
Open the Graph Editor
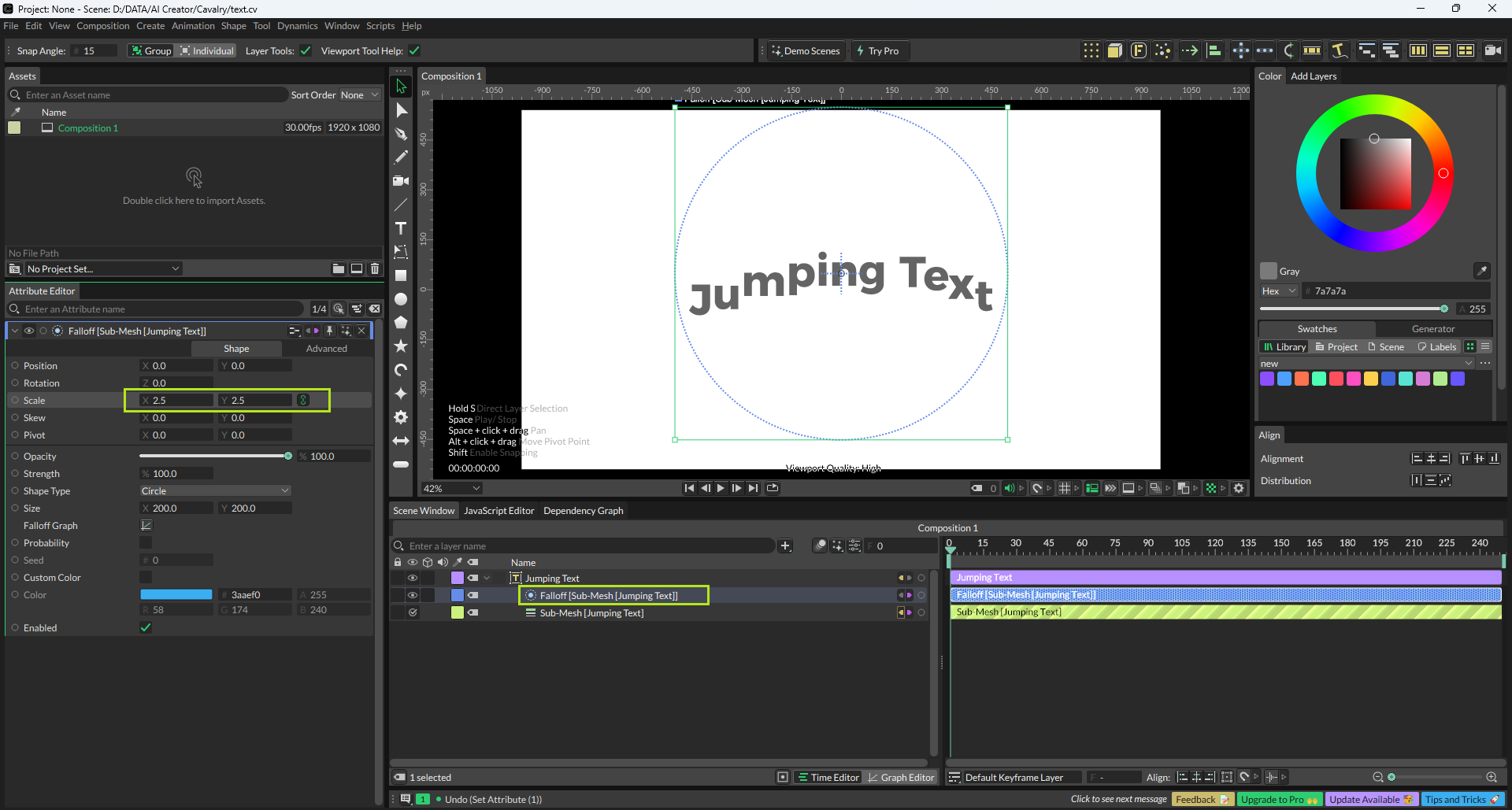pos(900,778)
